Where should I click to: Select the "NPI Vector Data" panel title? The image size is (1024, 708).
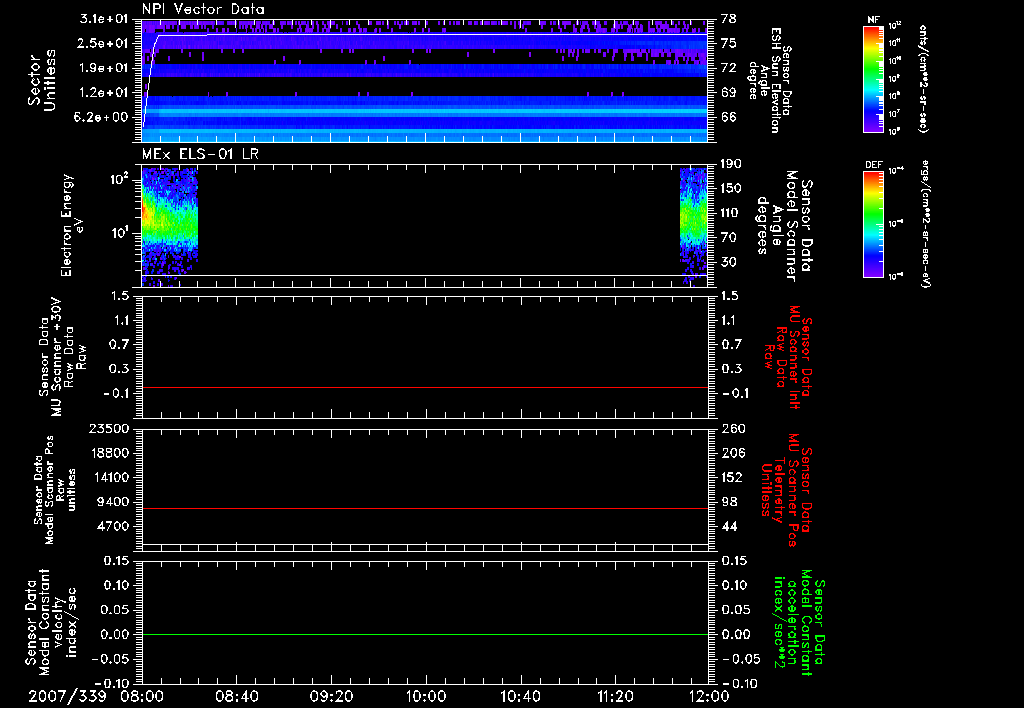(203, 9)
